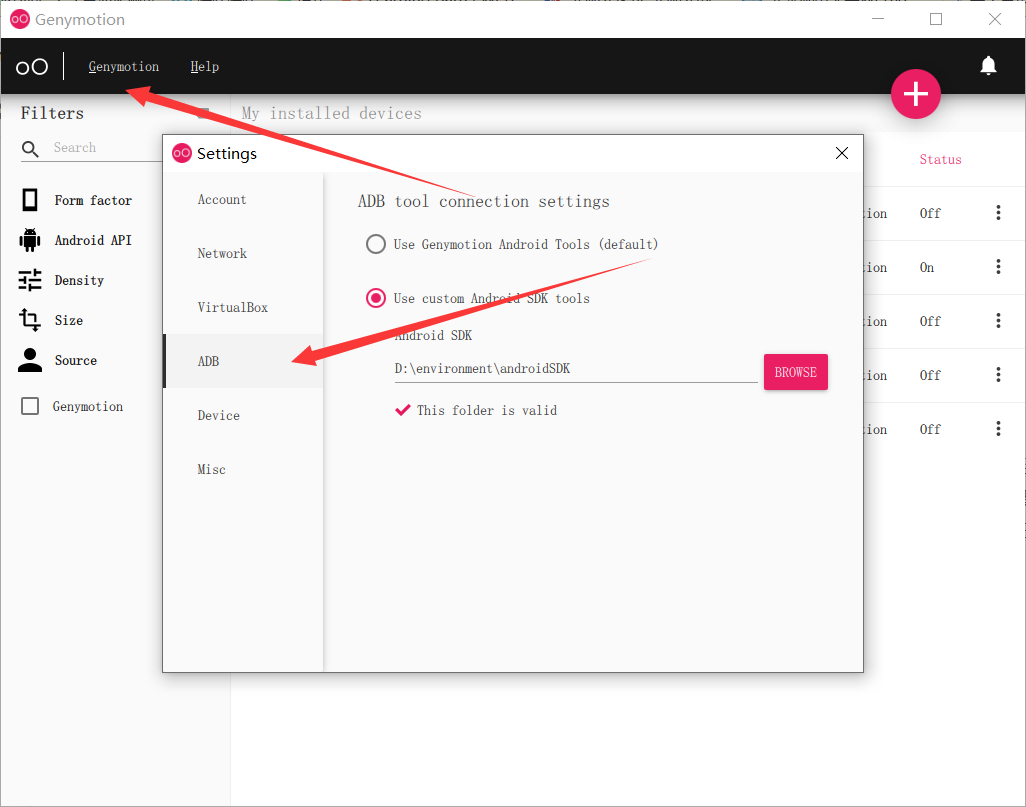This screenshot has width=1026, height=807.
Task: Open the Help menu
Action: tap(204, 67)
